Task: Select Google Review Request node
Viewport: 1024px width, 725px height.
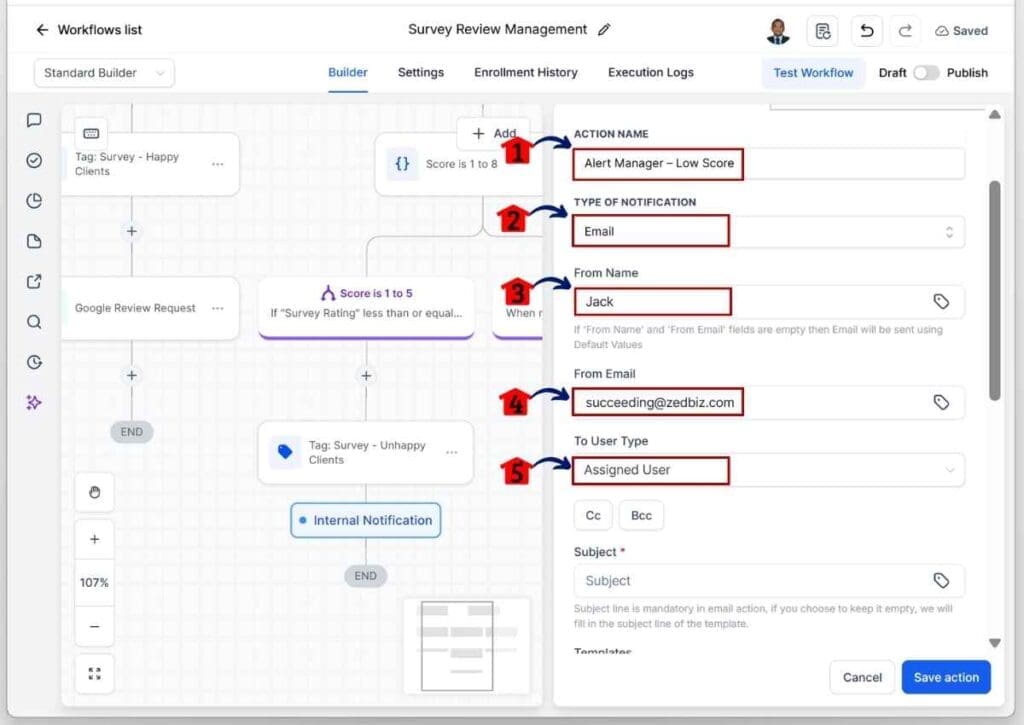Action: tap(150, 308)
